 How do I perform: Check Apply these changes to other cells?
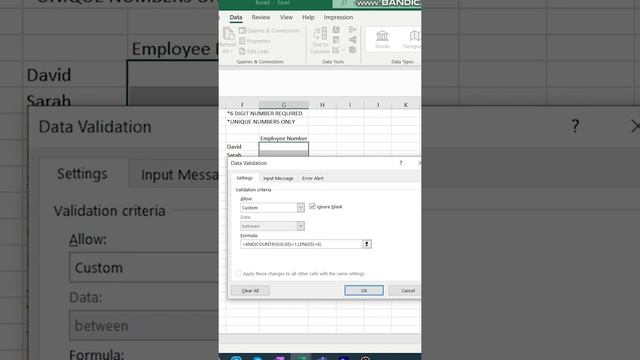coord(238,273)
